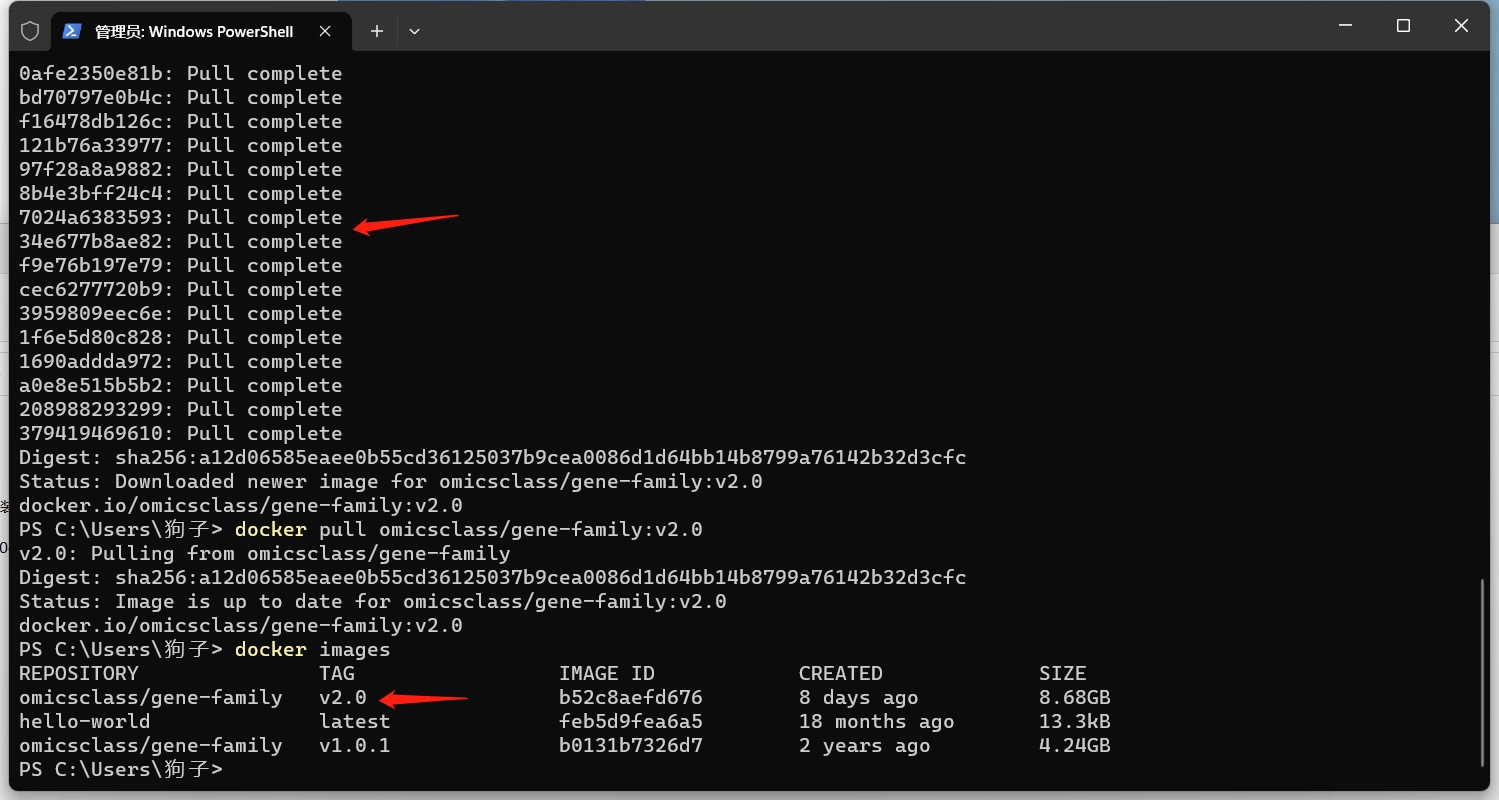
Task: Click the 4.24GB size value
Action: 1075,746
